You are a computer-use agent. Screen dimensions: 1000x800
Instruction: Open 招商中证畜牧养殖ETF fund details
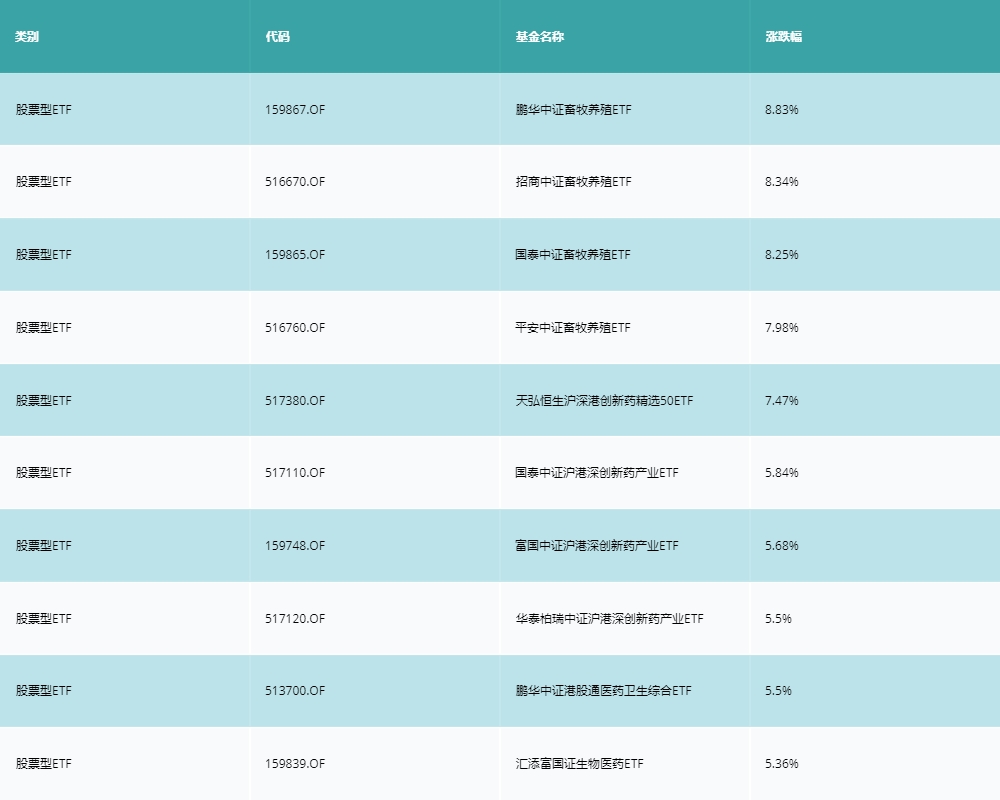(572, 182)
